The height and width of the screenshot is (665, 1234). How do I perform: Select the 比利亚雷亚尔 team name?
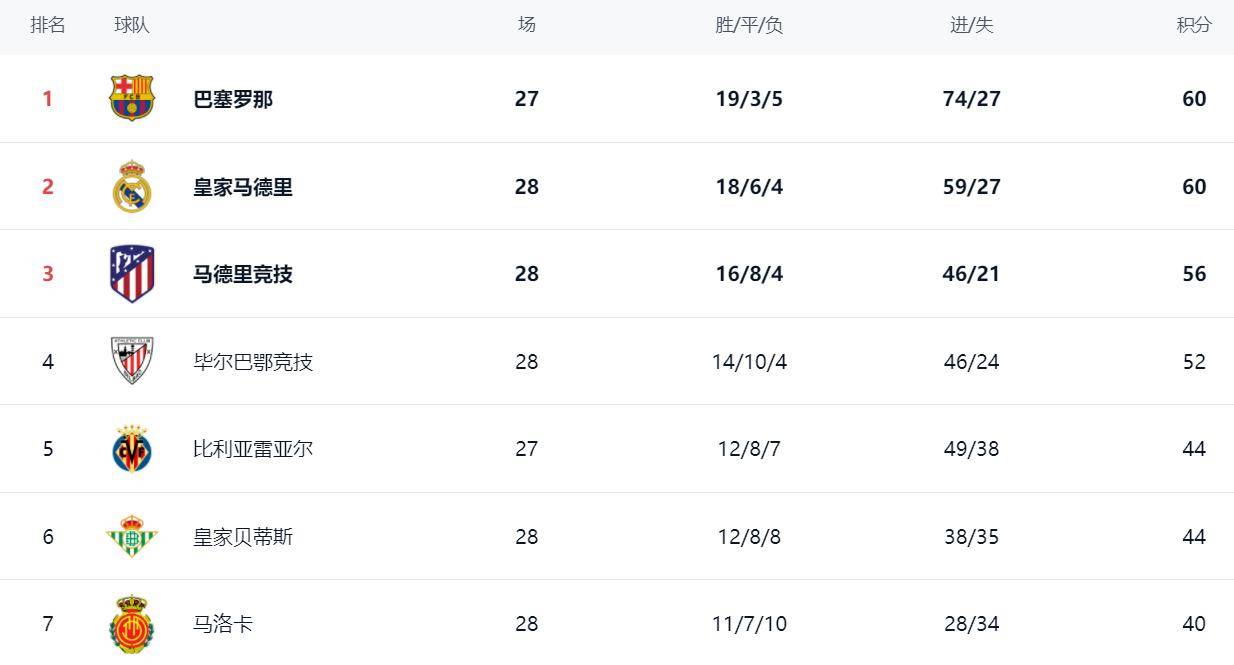(253, 449)
